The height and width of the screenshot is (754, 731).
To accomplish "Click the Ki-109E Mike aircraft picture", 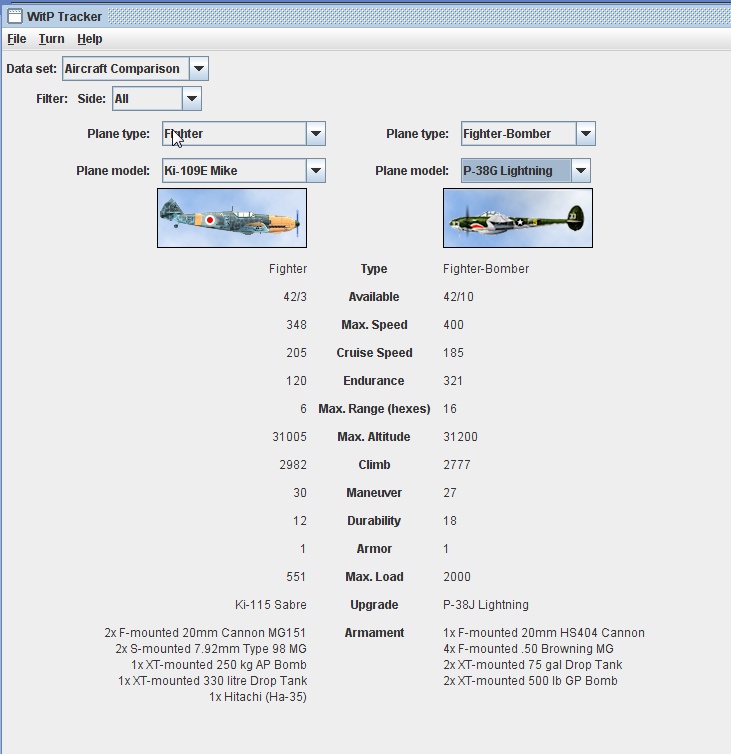I will point(232,218).
